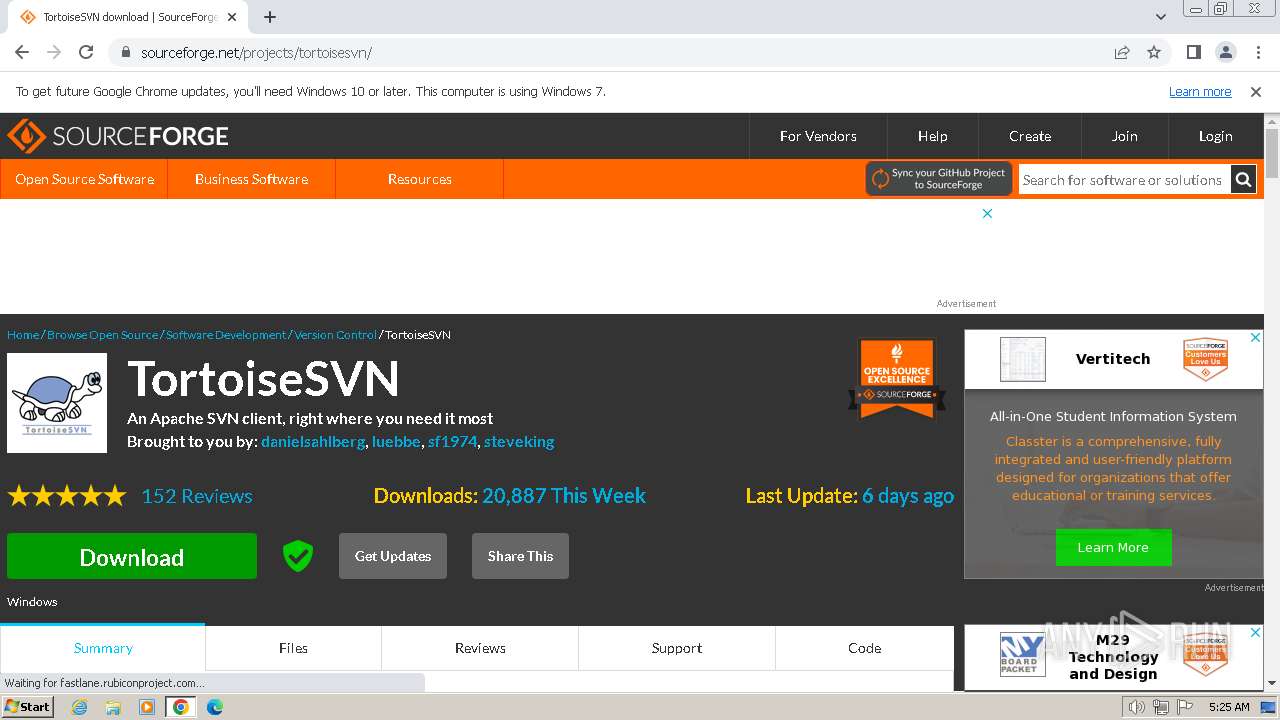Open the Resources menu

click(419, 179)
